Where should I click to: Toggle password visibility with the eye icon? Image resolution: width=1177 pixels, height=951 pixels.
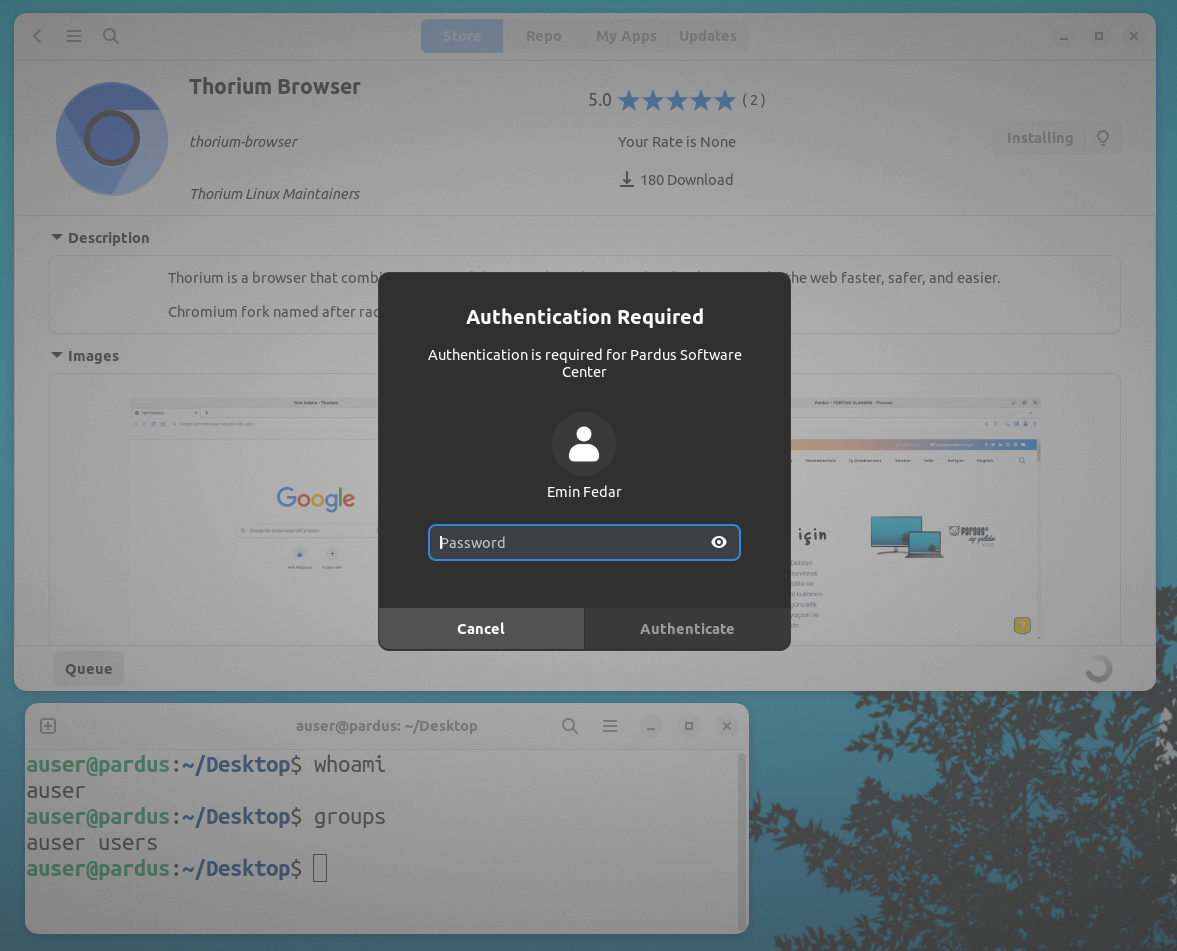(719, 542)
